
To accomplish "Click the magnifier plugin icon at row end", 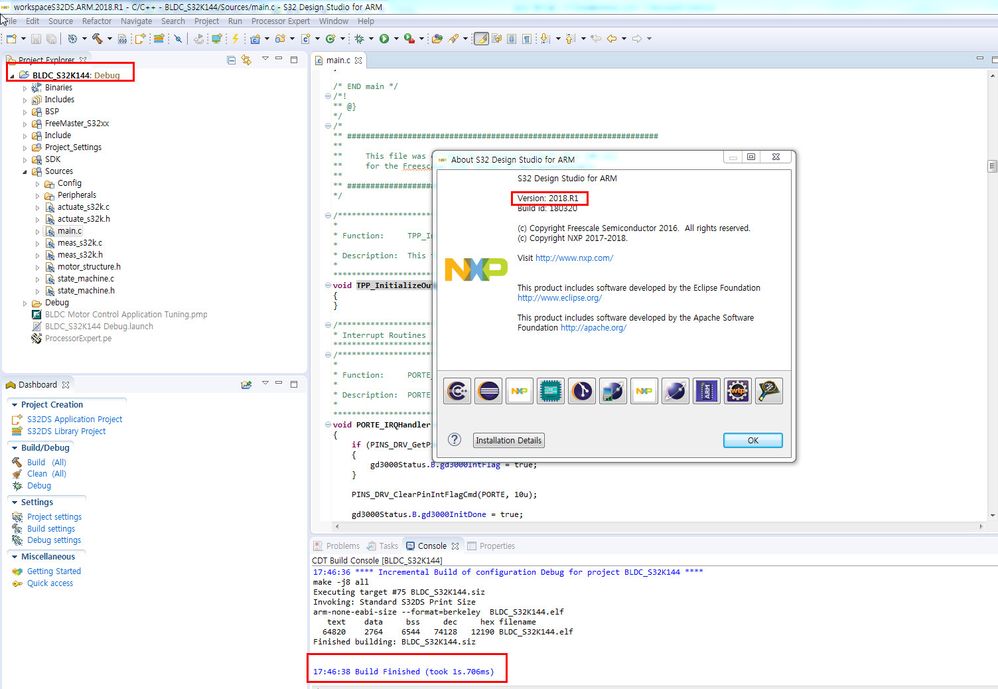I will pos(769,391).
